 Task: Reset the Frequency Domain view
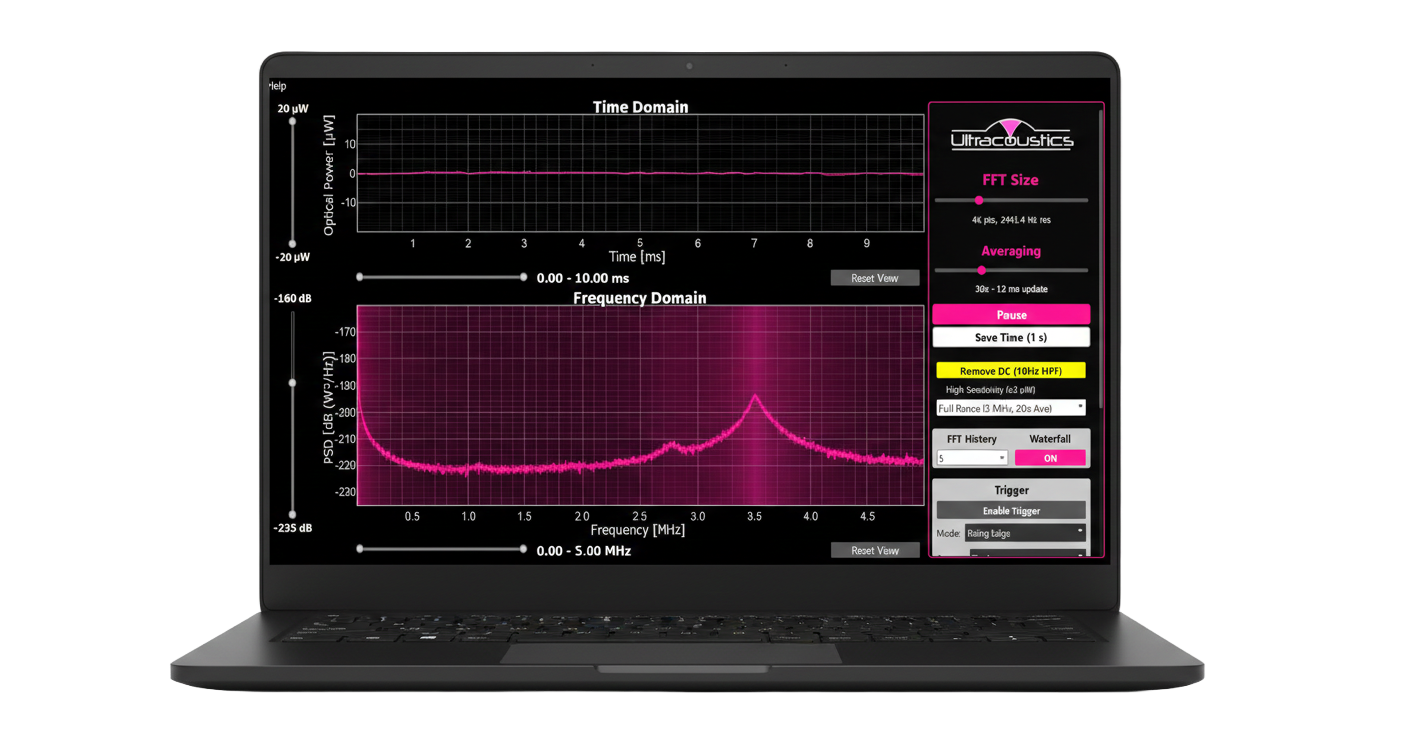point(875,549)
